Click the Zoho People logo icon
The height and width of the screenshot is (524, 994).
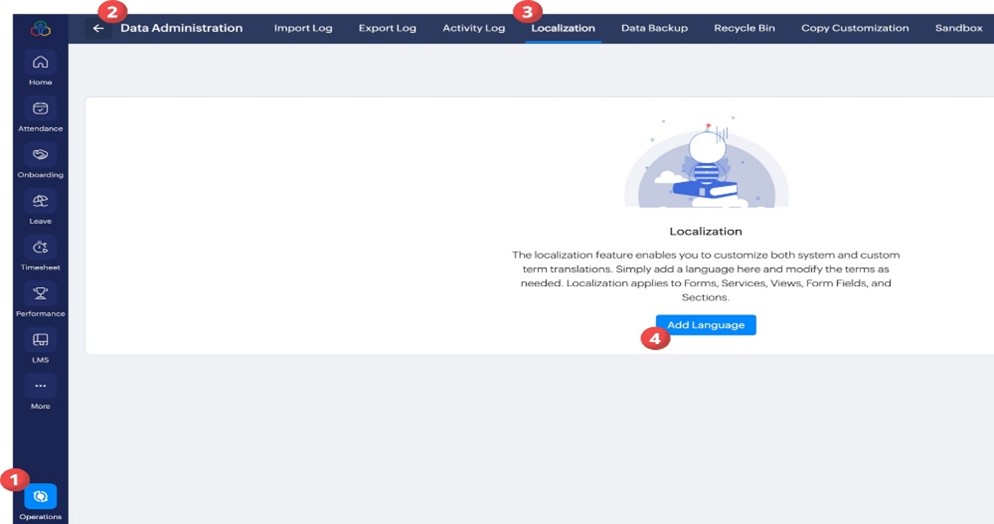(40, 28)
